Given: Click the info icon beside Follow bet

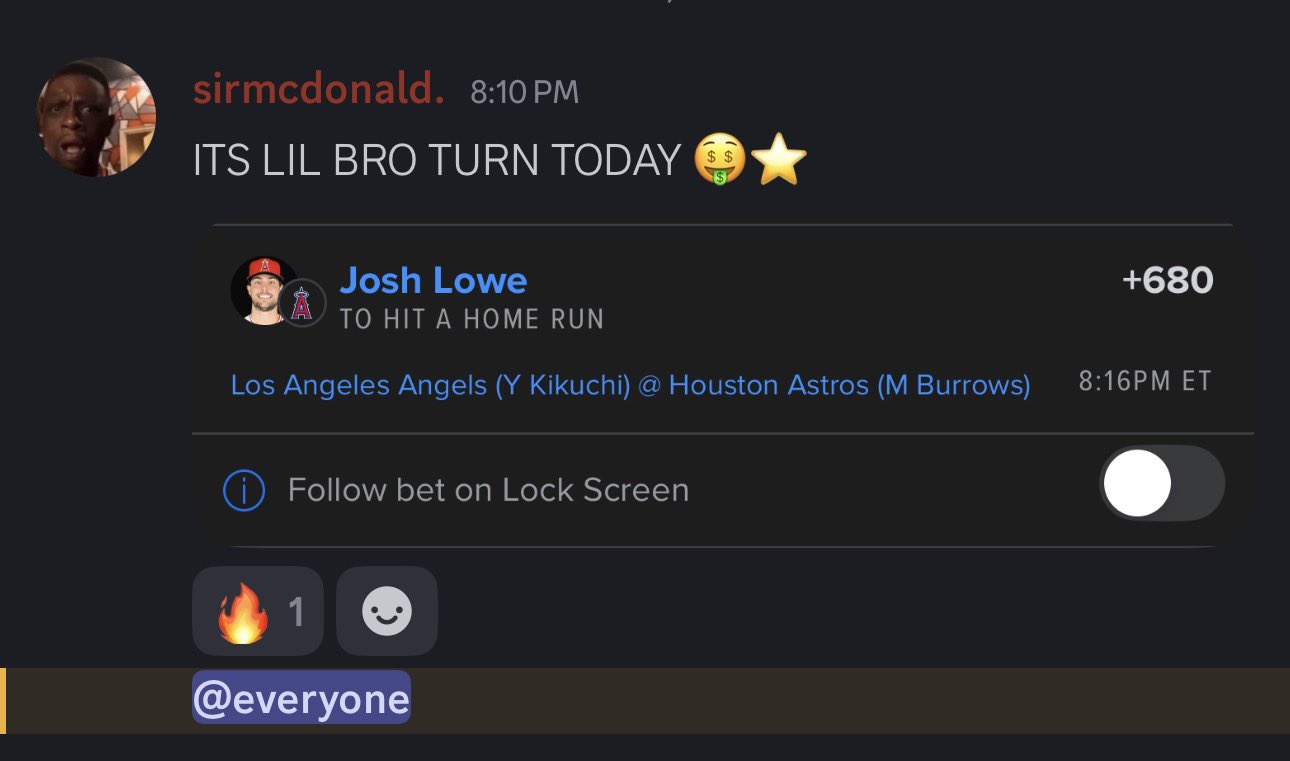Looking at the screenshot, I should [244, 490].
